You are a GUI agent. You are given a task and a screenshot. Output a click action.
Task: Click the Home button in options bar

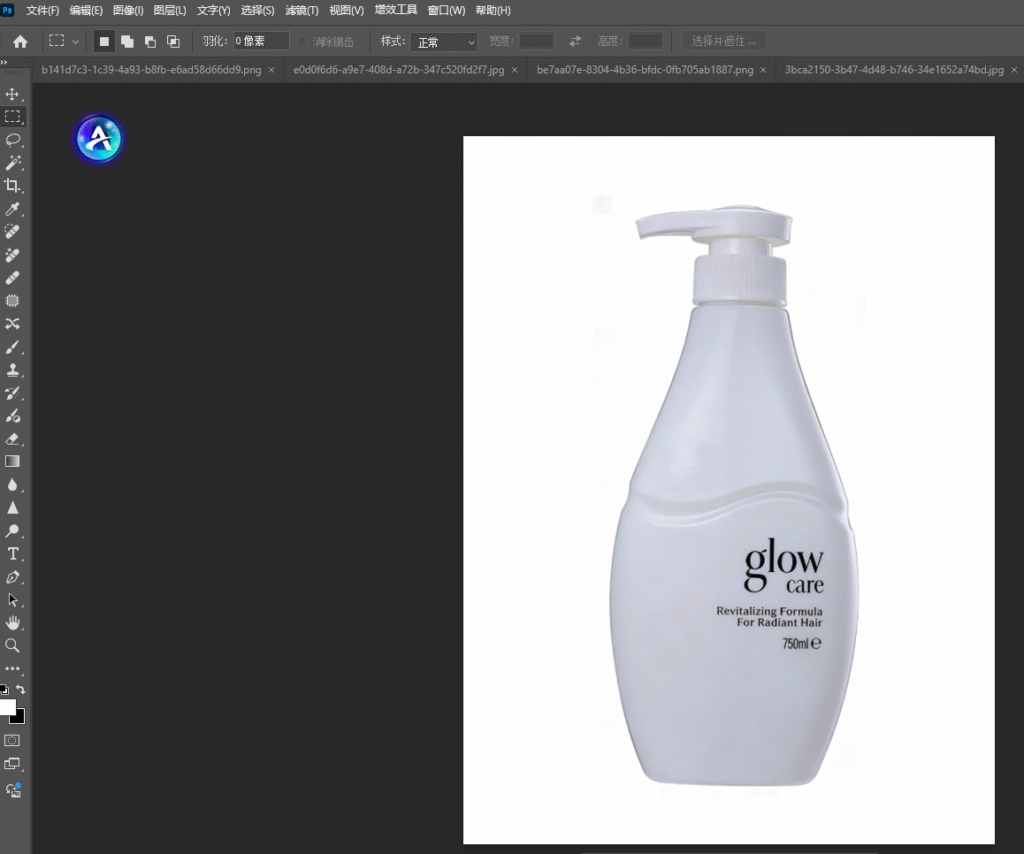coord(20,41)
